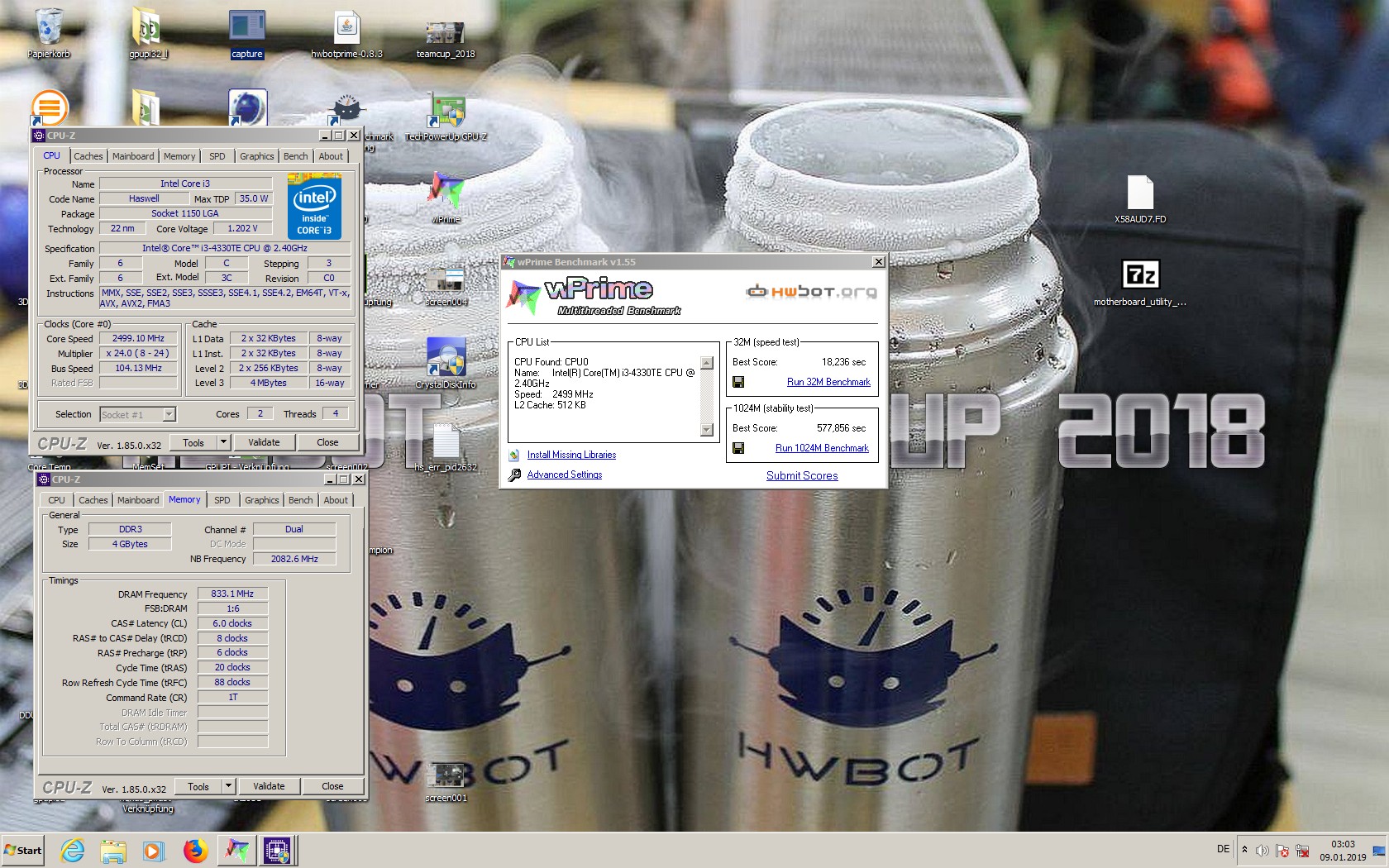Open Windows Media Player from the taskbar
The height and width of the screenshot is (868, 1389).
coord(153,850)
